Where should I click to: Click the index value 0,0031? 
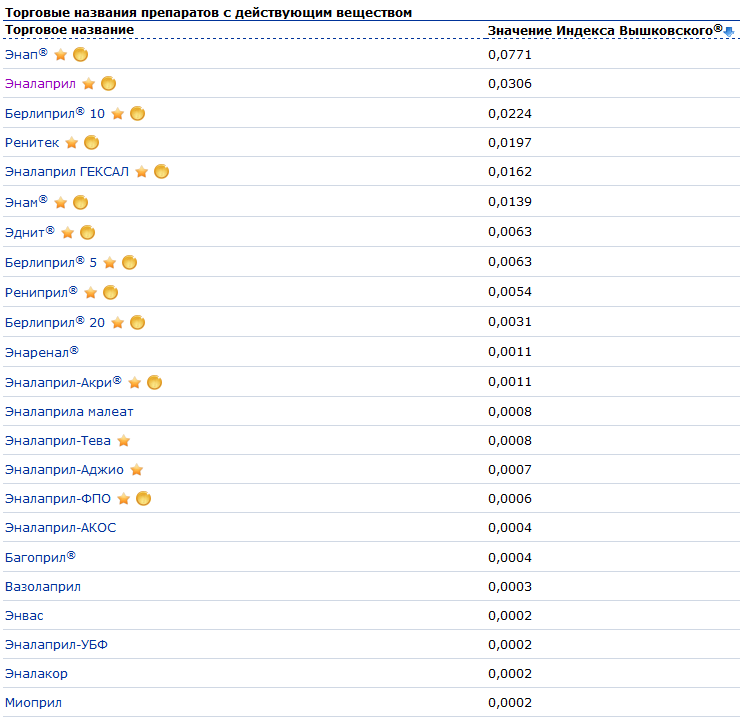[x=510, y=322]
